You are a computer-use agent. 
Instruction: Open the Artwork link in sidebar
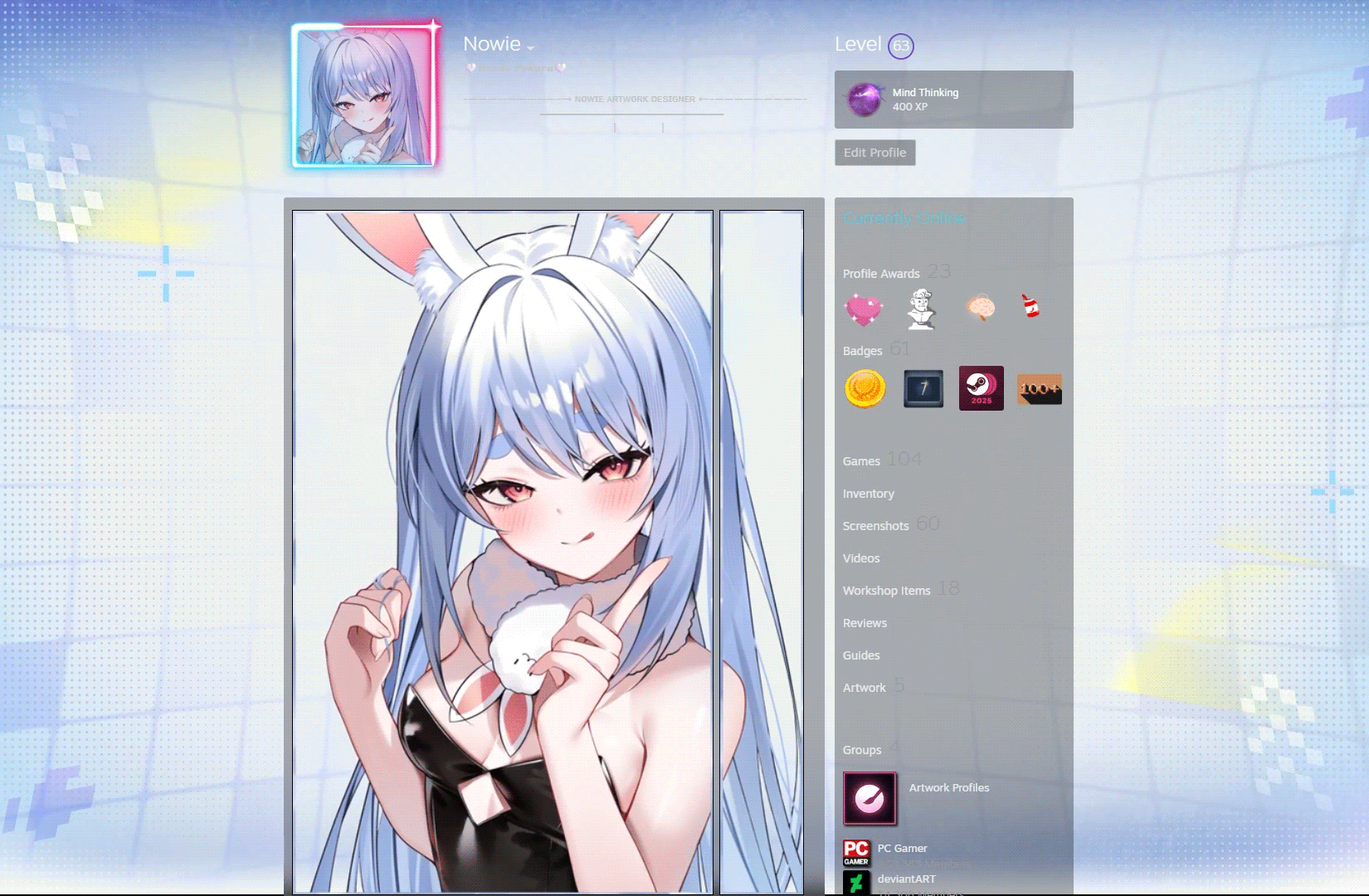coord(865,688)
